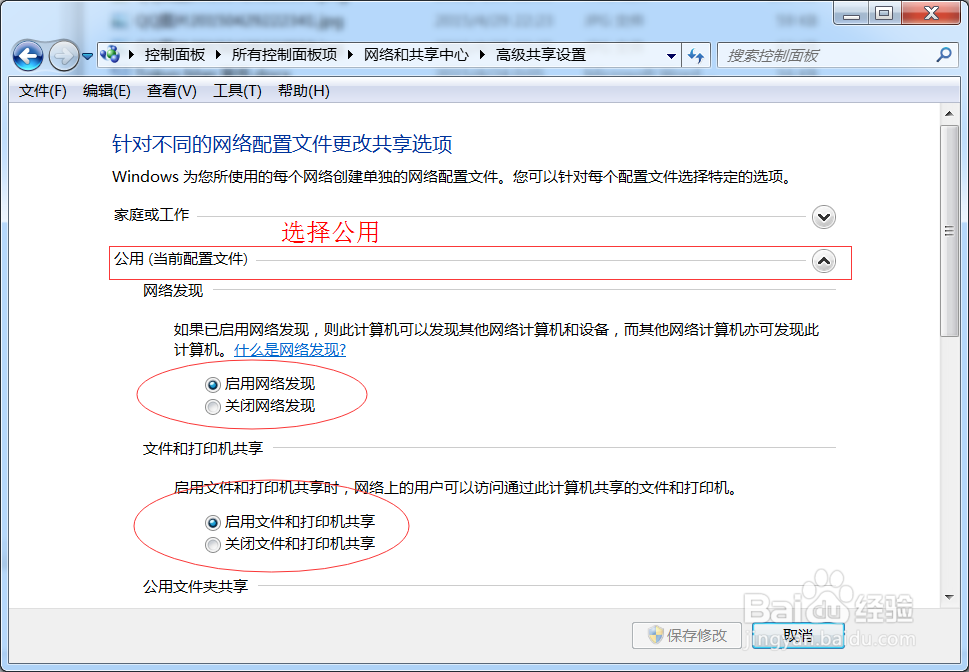Expand arrow after 控制面板 breadcrumb

[x=218, y=55]
